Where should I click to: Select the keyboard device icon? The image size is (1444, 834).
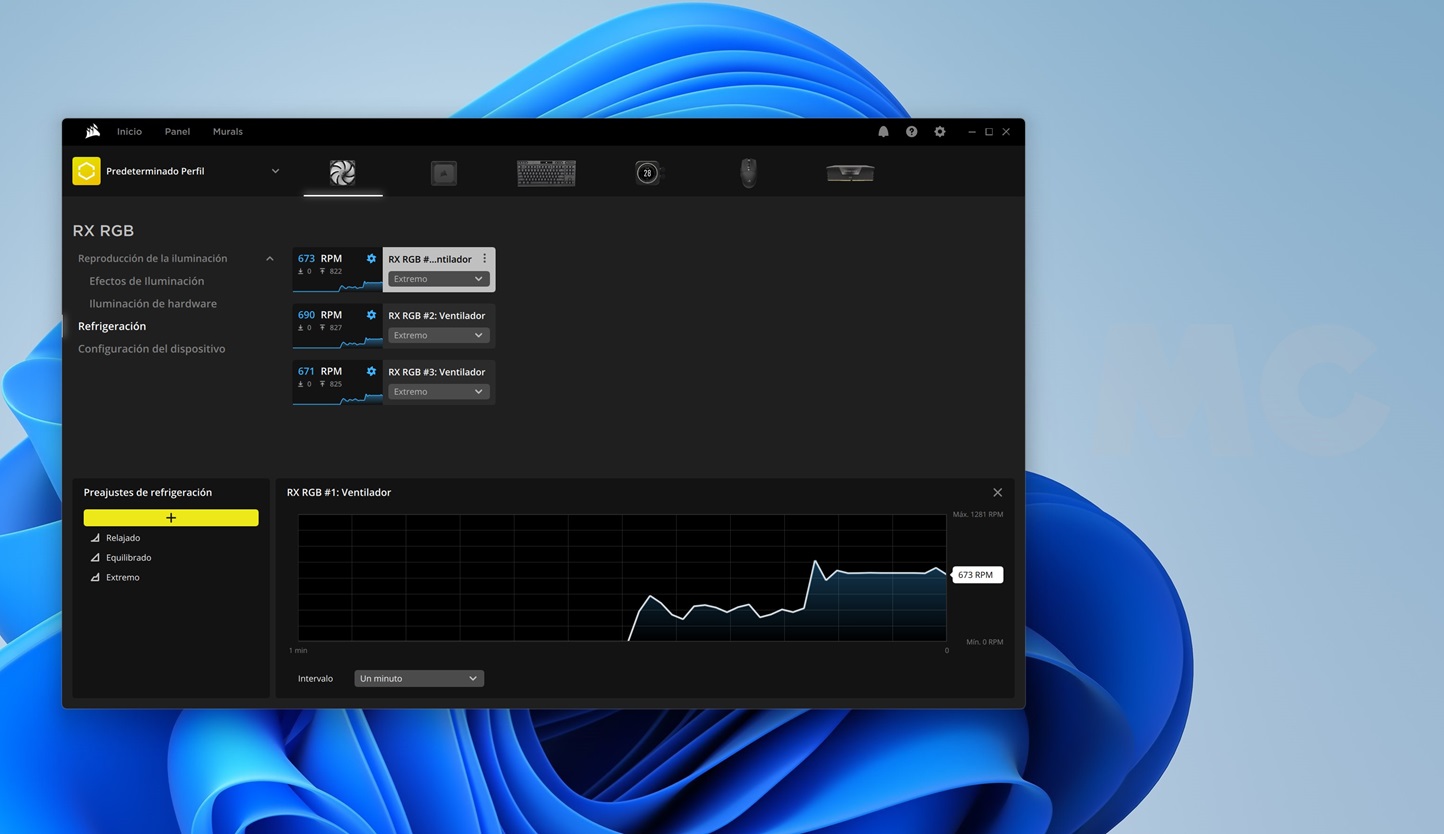[546, 173]
